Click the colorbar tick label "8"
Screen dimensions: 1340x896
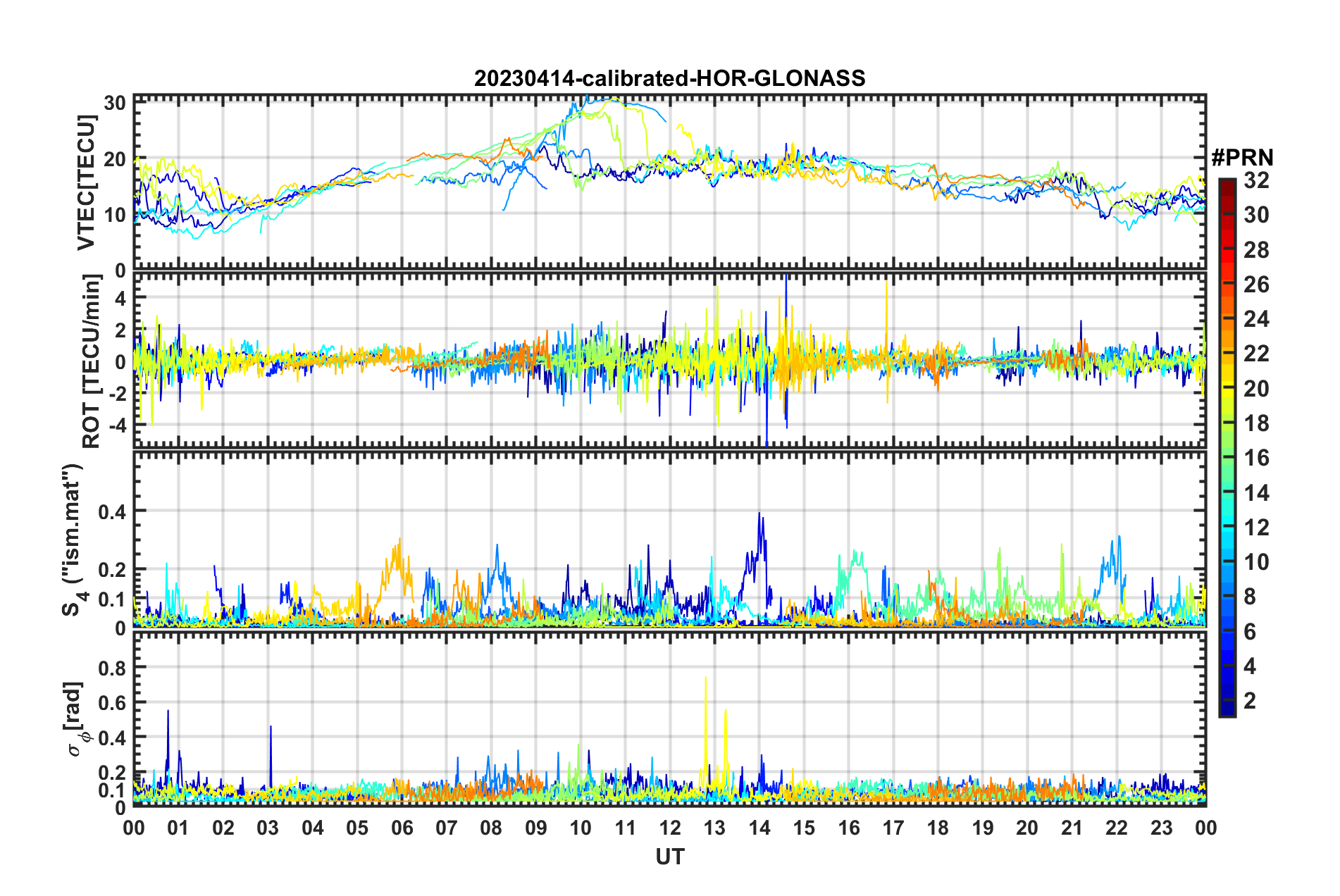1250,596
